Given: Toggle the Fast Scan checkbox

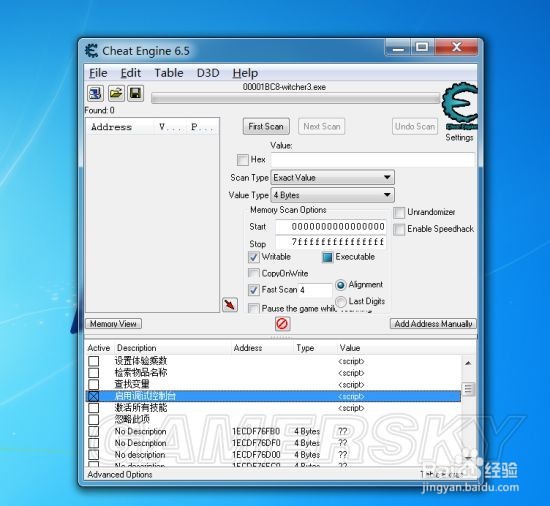Looking at the screenshot, I should click(x=254, y=290).
